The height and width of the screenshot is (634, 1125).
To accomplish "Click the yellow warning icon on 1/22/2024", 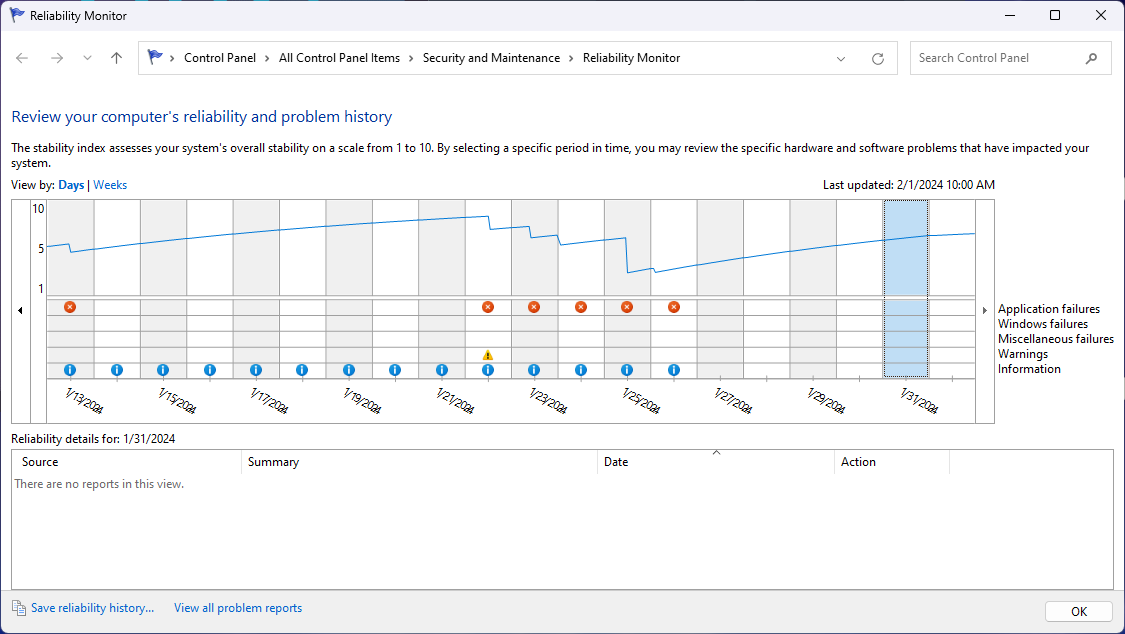I will [x=488, y=355].
